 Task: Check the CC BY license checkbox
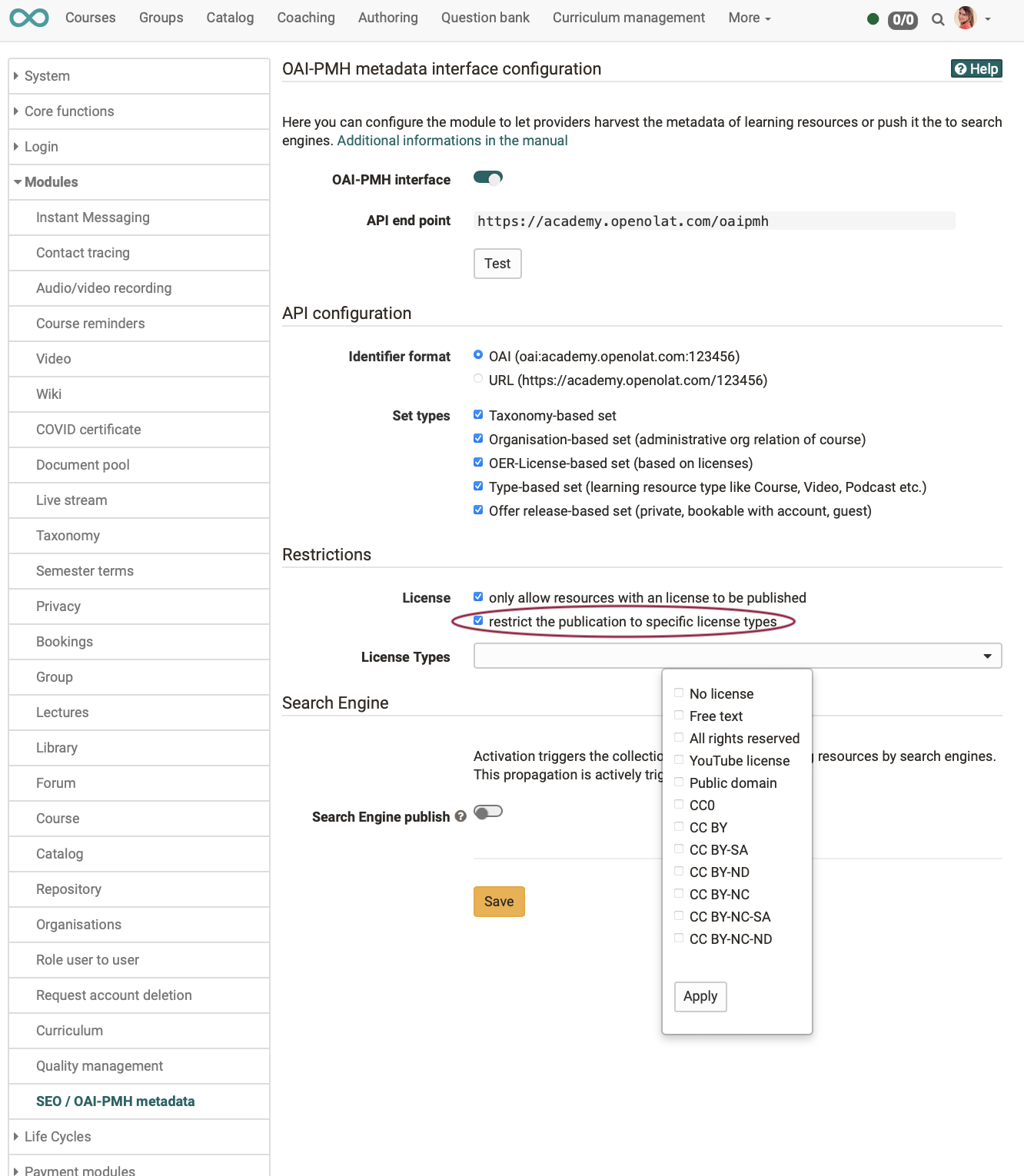tap(679, 826)
